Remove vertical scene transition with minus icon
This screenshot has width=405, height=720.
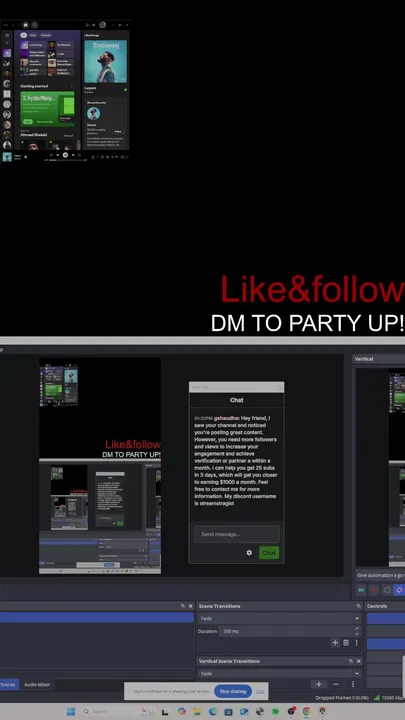(x=336, y=684)
